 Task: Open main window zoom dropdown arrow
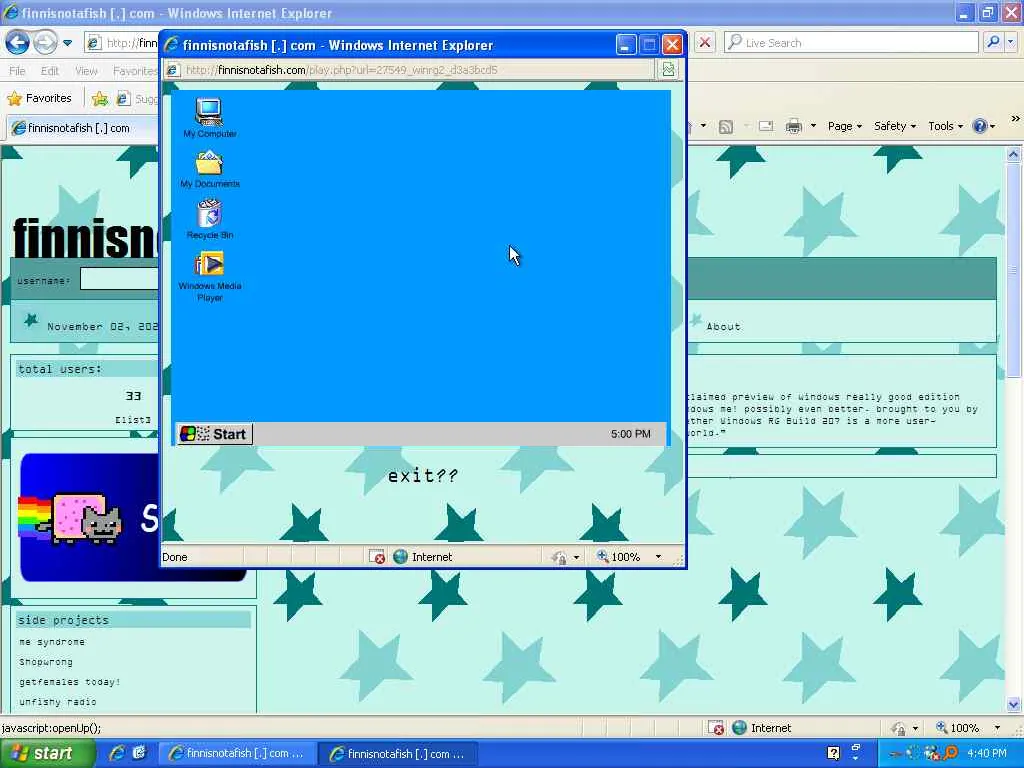coord(997,728)
